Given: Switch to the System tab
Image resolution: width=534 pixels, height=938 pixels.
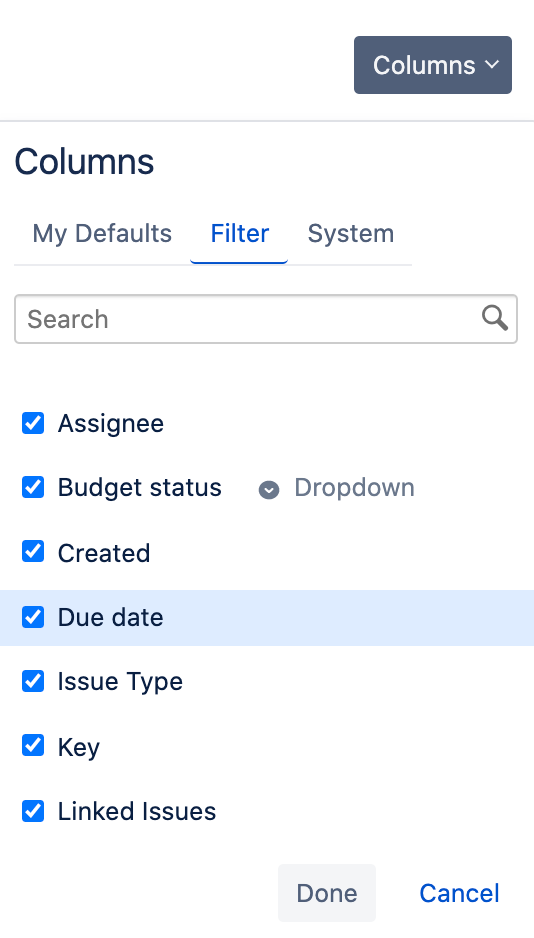Looking at the screenshot, I should 351,233.
